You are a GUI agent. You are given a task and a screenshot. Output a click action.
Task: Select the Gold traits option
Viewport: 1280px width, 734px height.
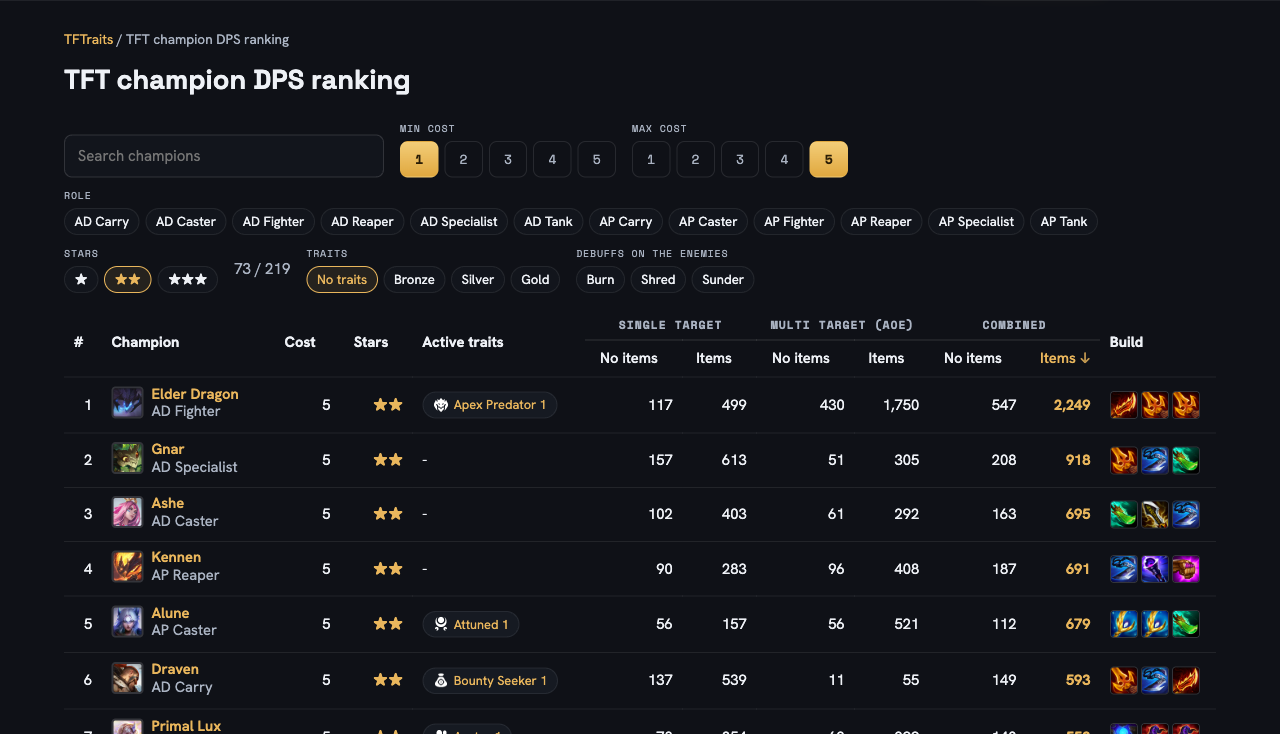coord(535,280)
